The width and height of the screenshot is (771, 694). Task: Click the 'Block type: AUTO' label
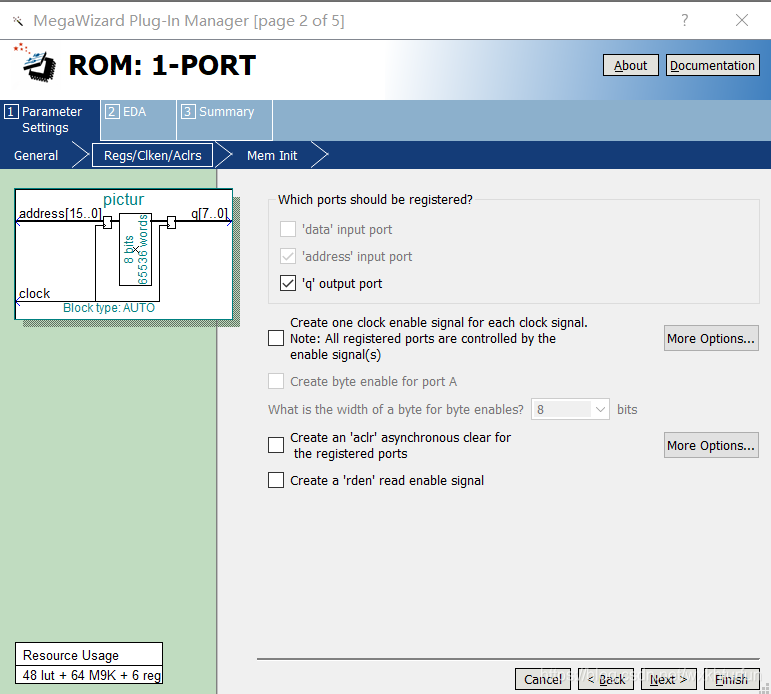[x=109, y=308]
